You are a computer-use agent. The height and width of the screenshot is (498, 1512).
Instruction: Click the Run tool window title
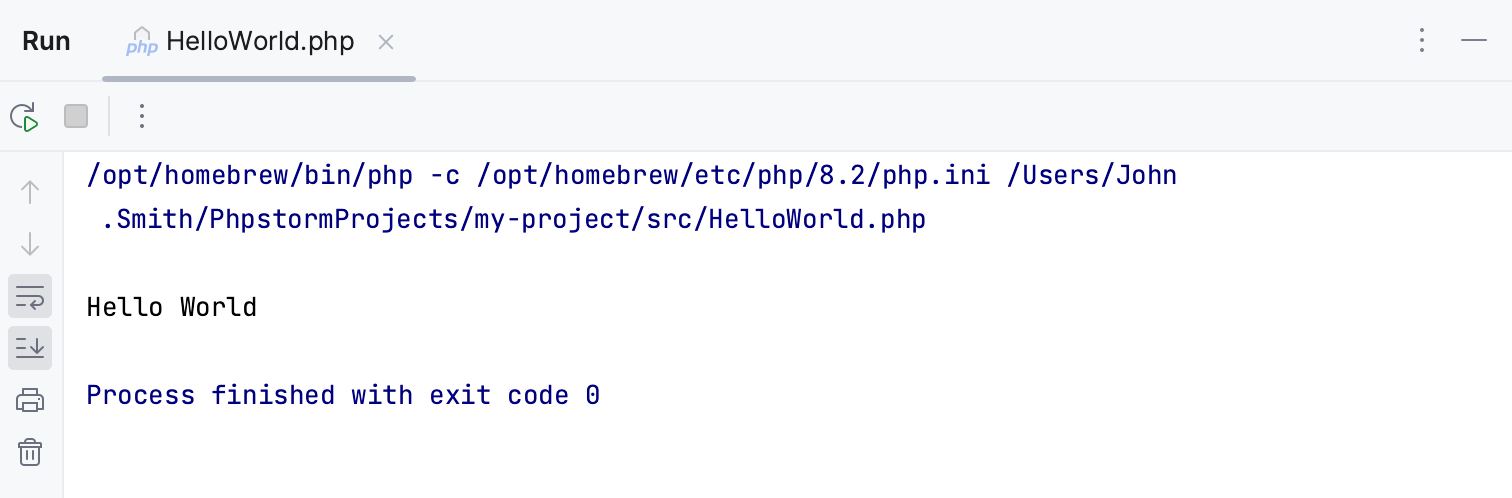[46, 42]
